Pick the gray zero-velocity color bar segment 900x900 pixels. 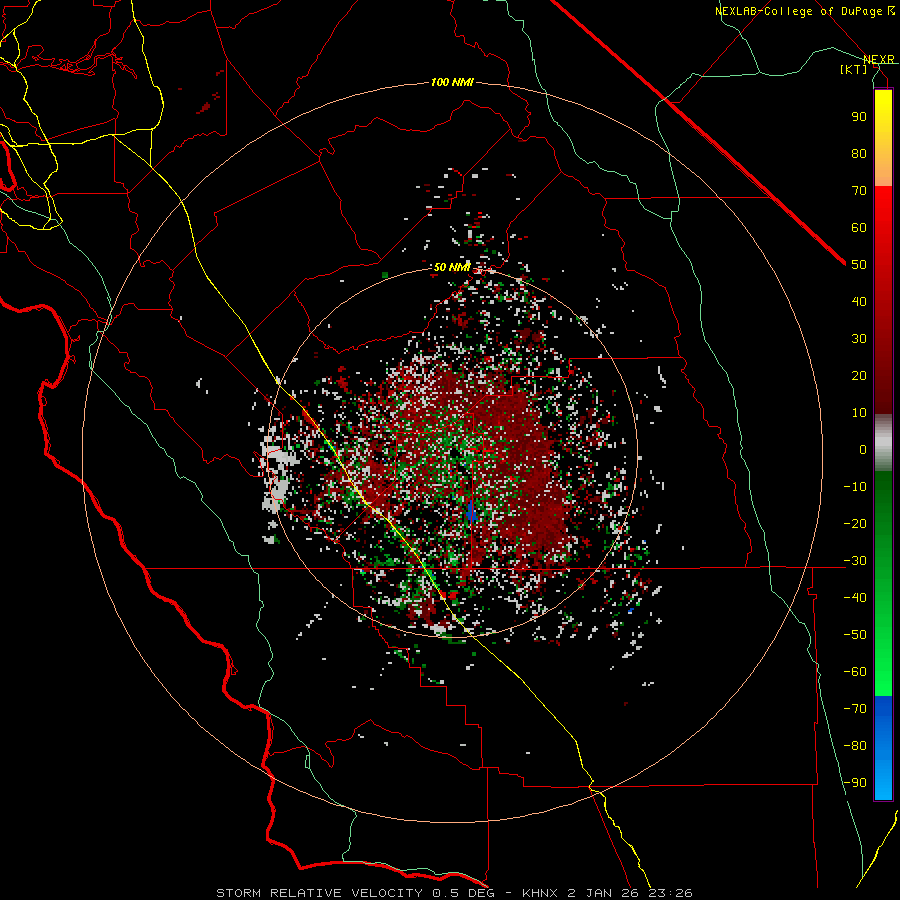click(x=883, y=443)
